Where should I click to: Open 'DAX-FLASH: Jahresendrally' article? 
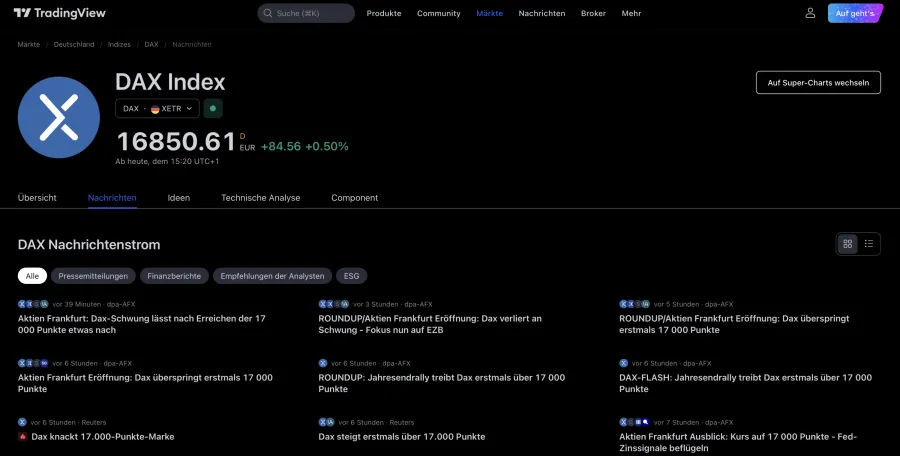tap(746, 383)
